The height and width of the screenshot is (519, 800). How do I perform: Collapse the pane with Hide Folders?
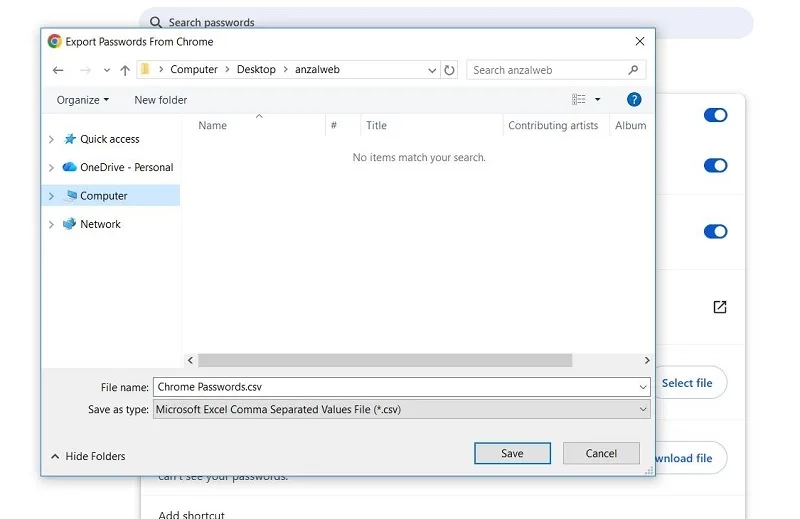tap(88, 456)
